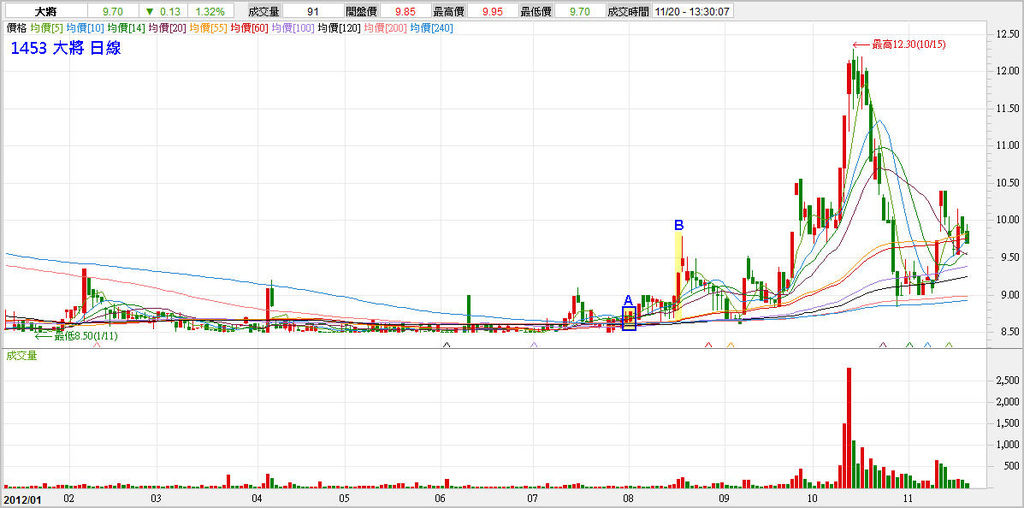Click the 均價[10] moving average legend
Image resolution: width=1024 pixels, height=508 pixels.
coord(85,28)
